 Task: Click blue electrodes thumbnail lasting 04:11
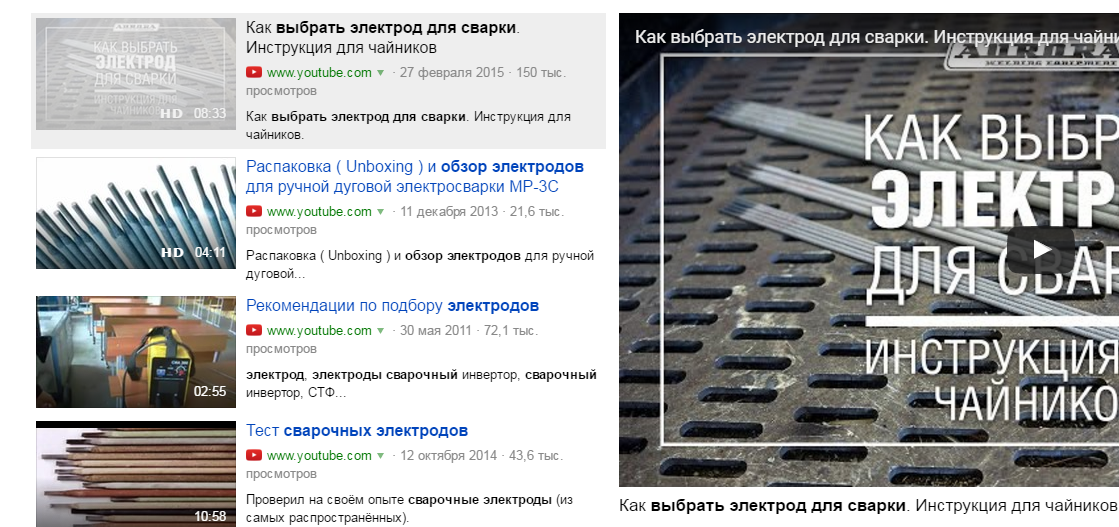tap(136, 214)
